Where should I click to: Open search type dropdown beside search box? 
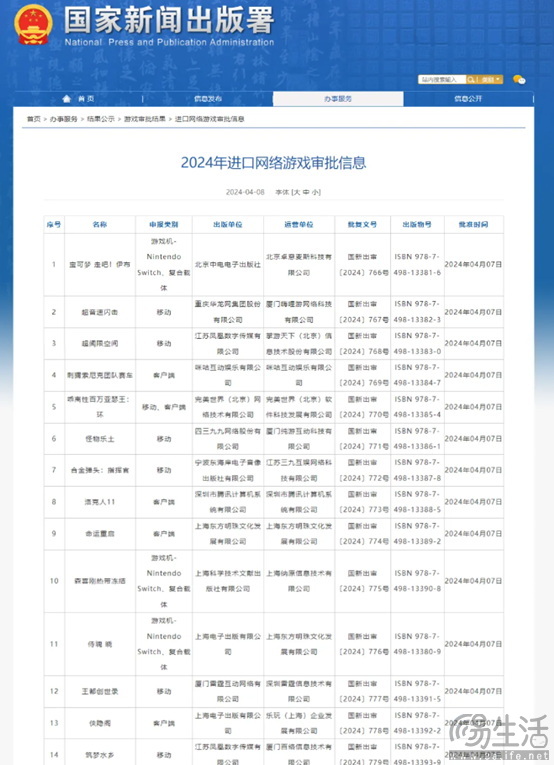click(491, 80)
